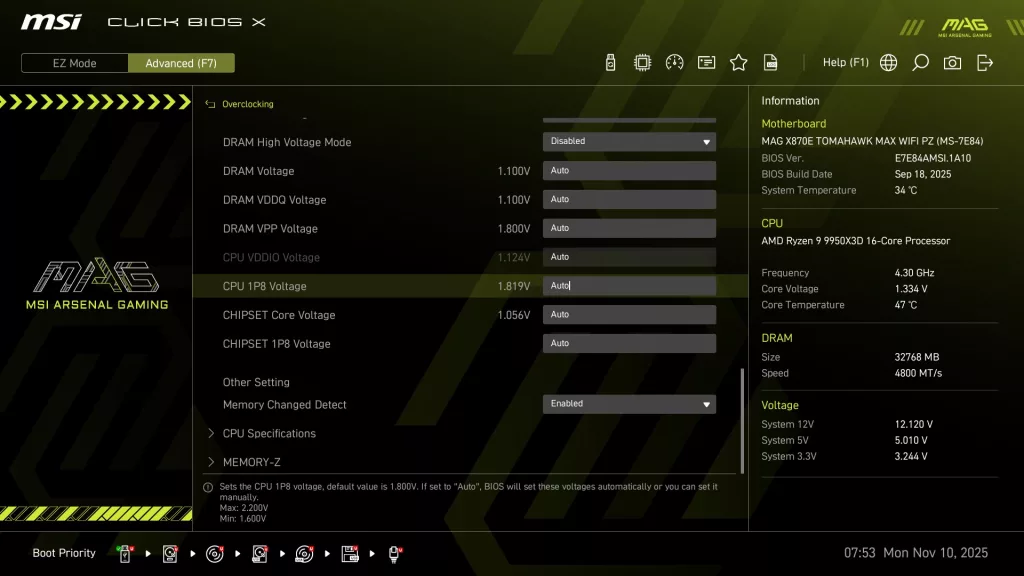The width and height of the screenshot is (1024, 576).
Task: Select the CPU chip icon in the toolbar
Action: point(643,62)
